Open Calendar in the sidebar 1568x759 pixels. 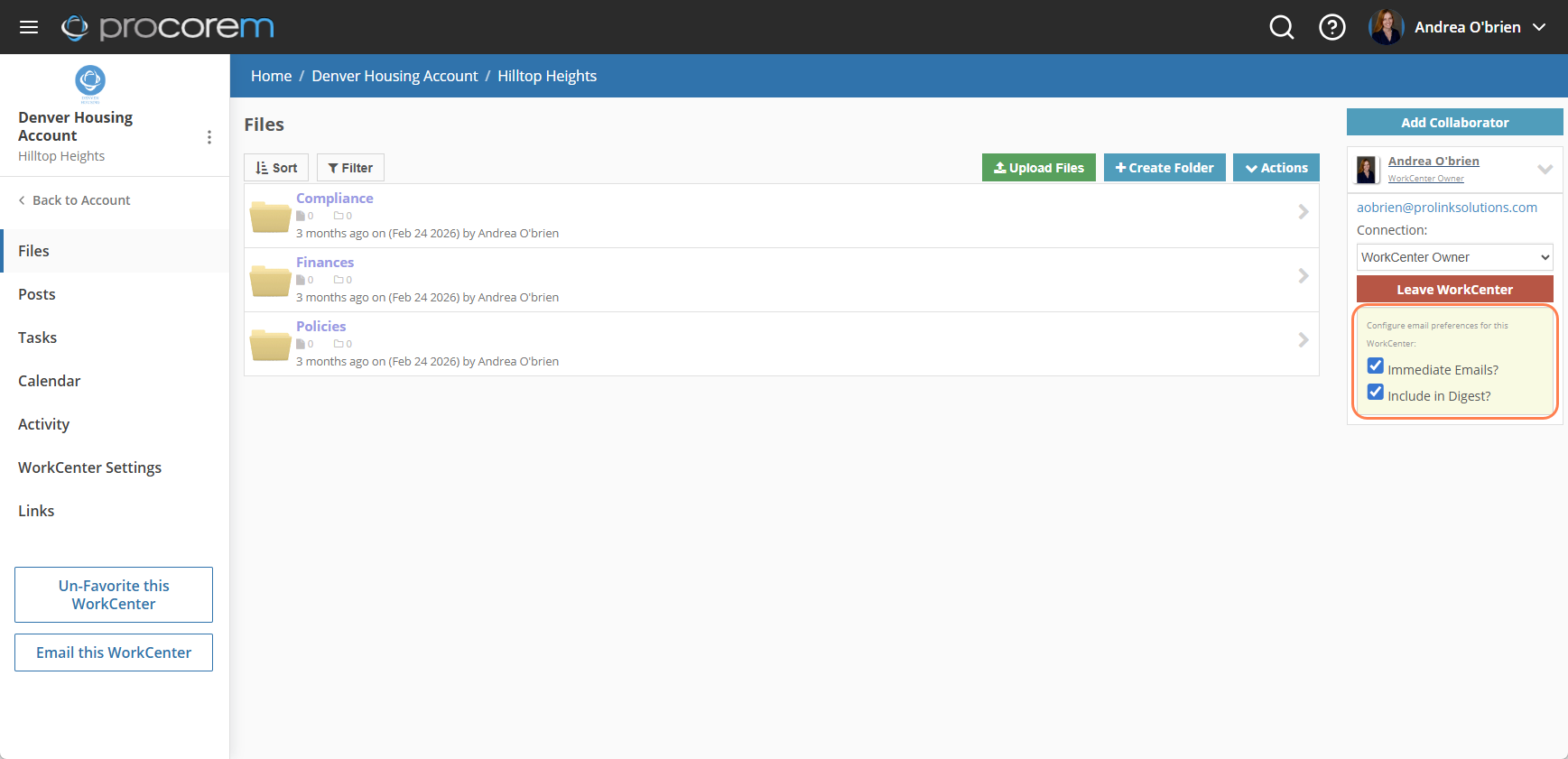pyautogui.click(x=115, y=381)
